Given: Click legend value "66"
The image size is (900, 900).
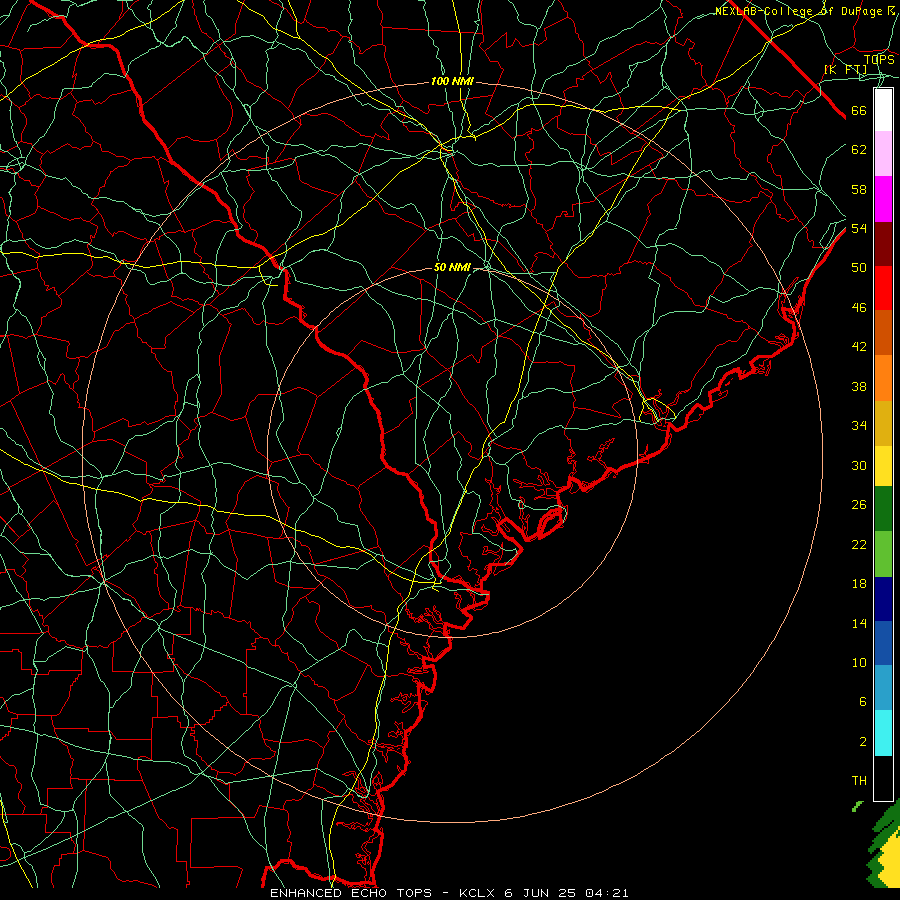Looking at the screenshot, I should (x=859, y=111).
